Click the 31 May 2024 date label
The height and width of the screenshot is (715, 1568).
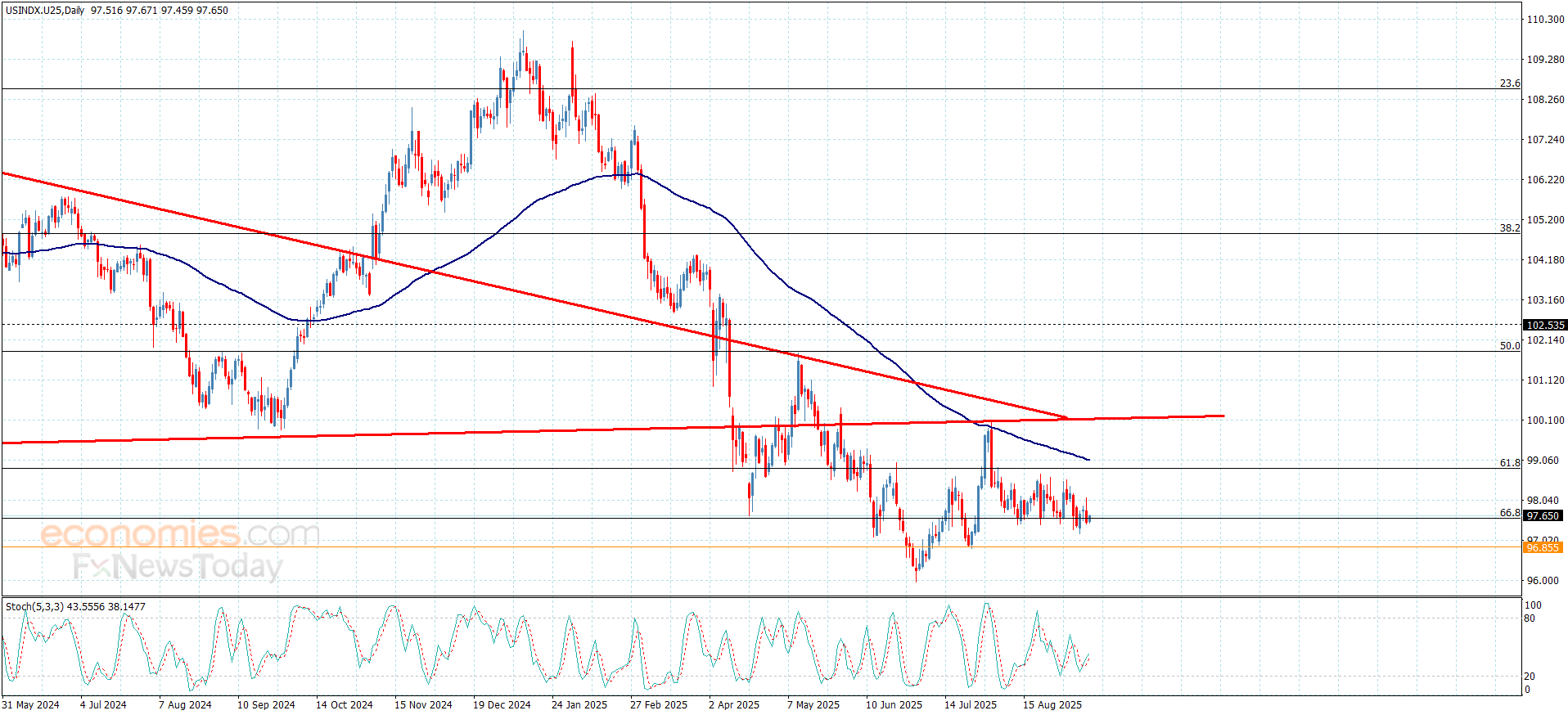tap(30, 705)
